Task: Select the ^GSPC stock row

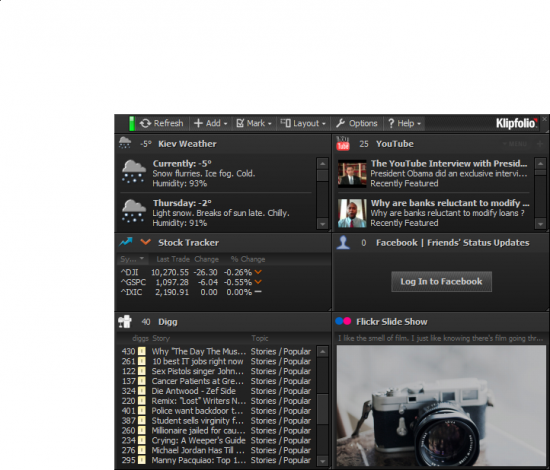Action: point(191,282)
